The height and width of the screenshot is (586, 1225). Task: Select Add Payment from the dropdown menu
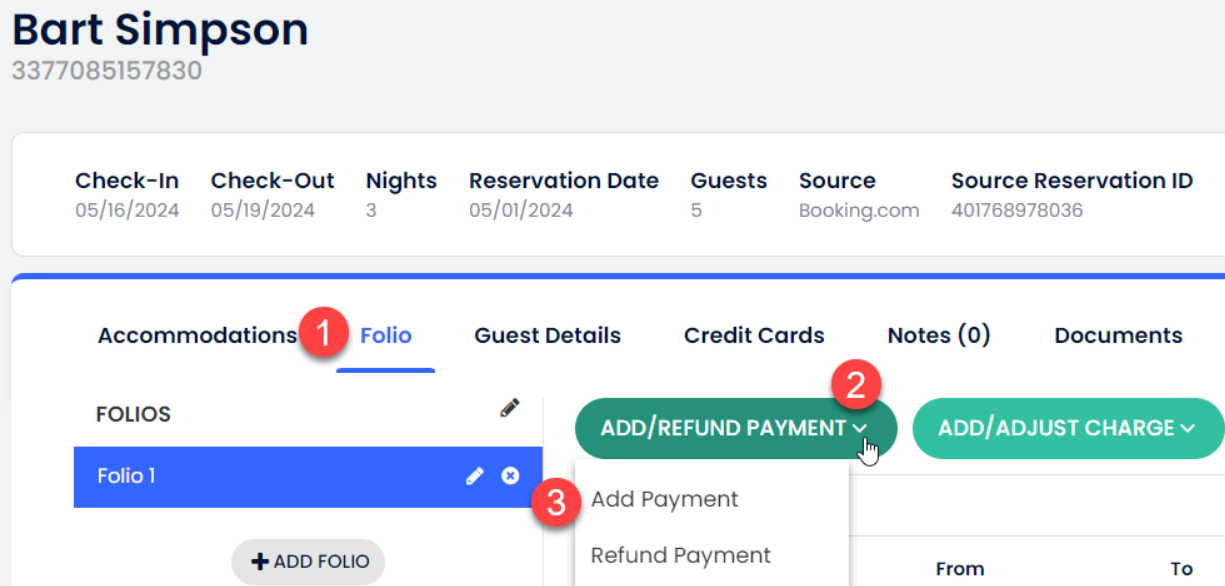click(664, 499)
